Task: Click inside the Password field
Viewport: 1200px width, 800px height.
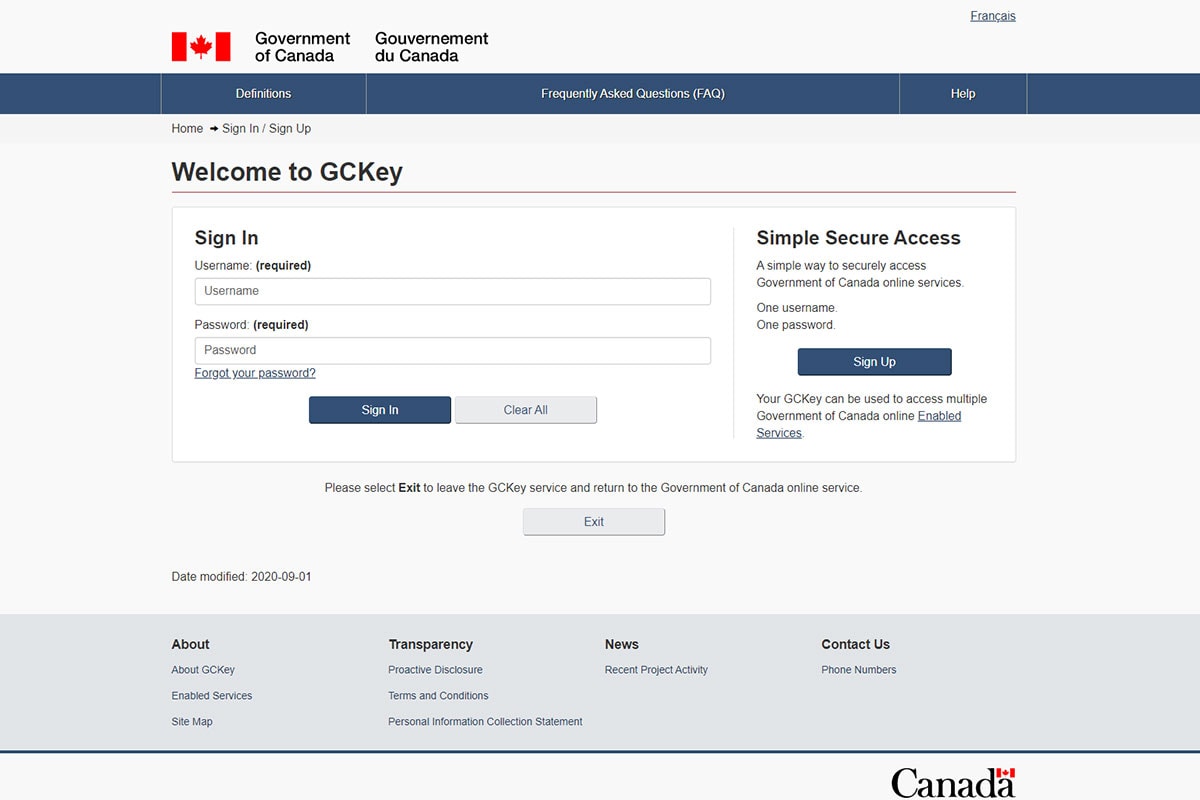Action: pos(452,350)
